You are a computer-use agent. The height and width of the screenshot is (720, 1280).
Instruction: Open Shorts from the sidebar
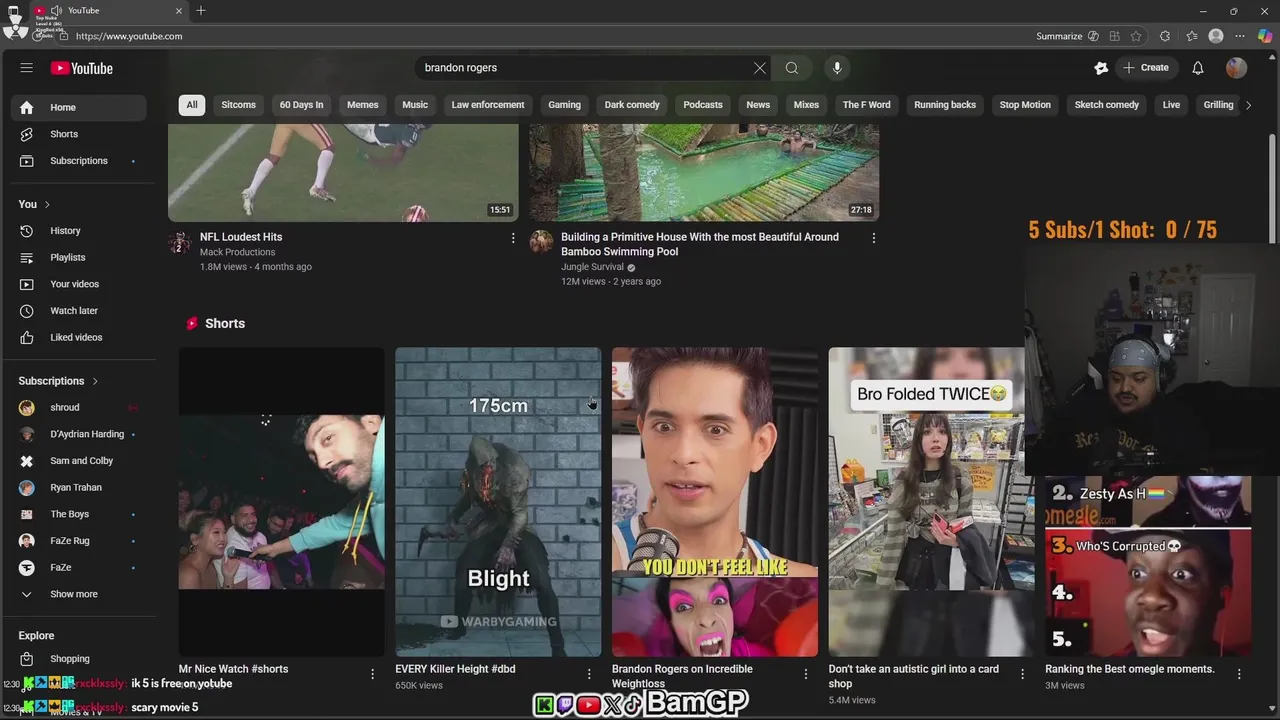pos(79,134)
